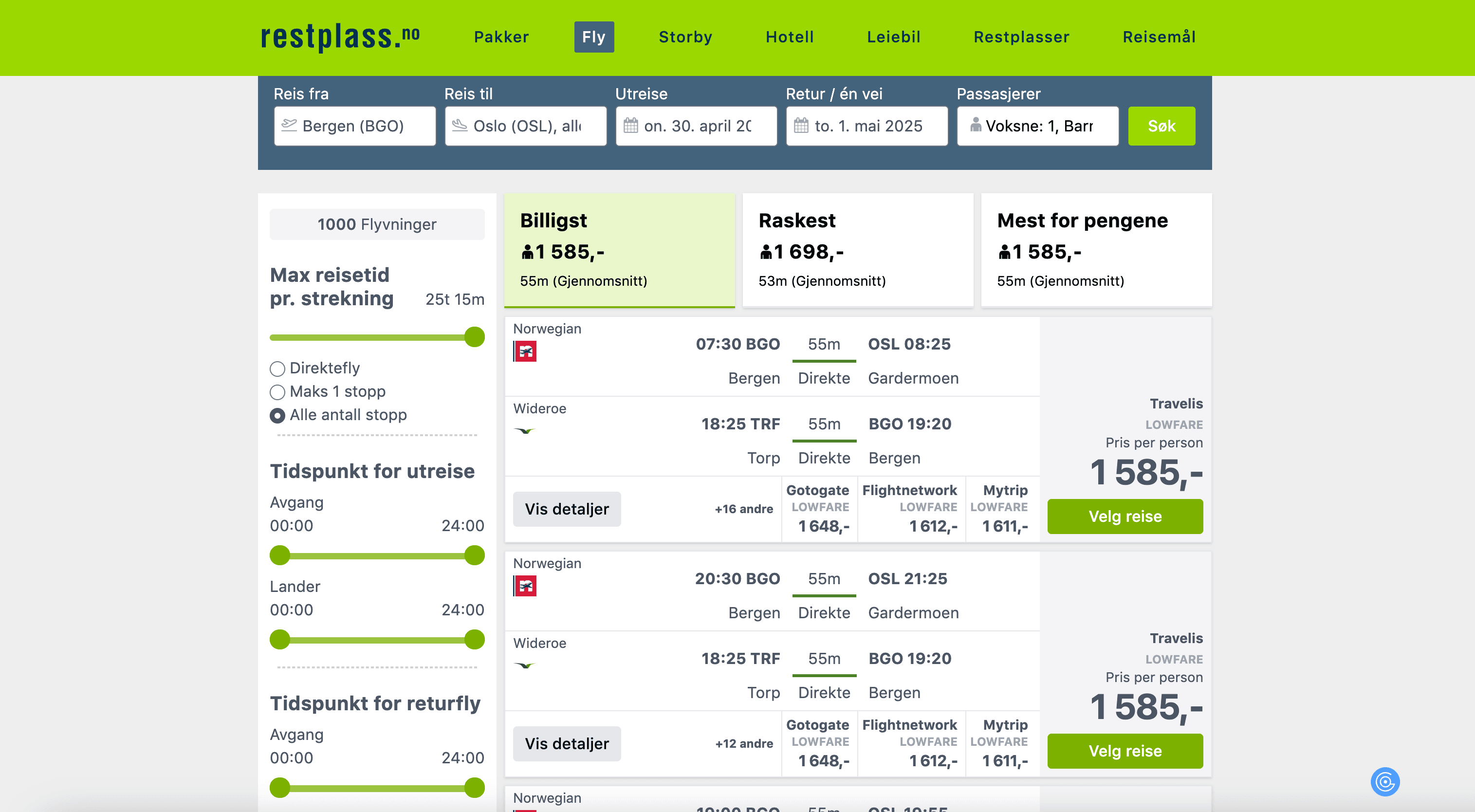The image size is (1475, 812).
Task: Click the person icon in Passasjerer field
Action: (x=975, y=126)
